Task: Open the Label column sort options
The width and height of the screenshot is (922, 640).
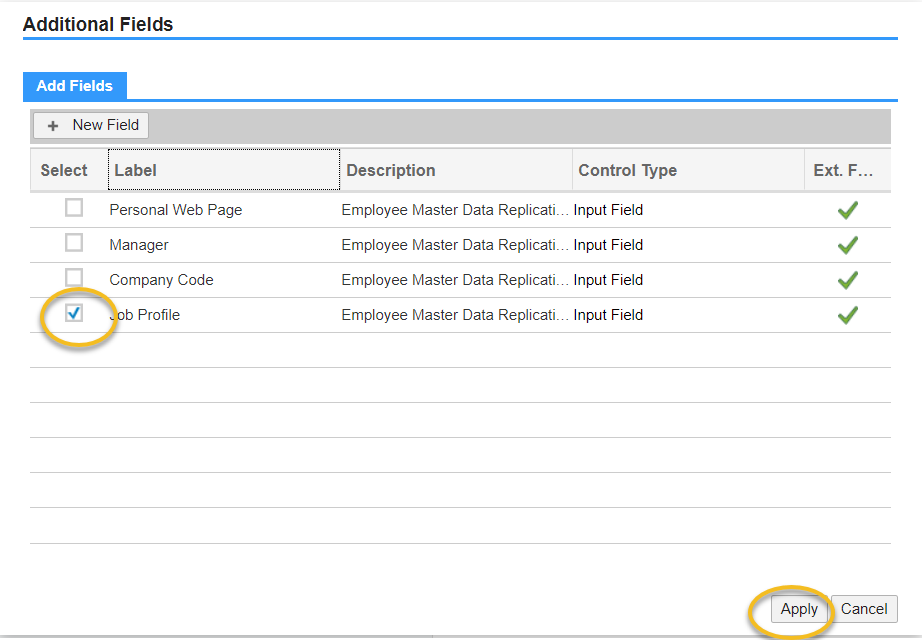Action: 133,170
